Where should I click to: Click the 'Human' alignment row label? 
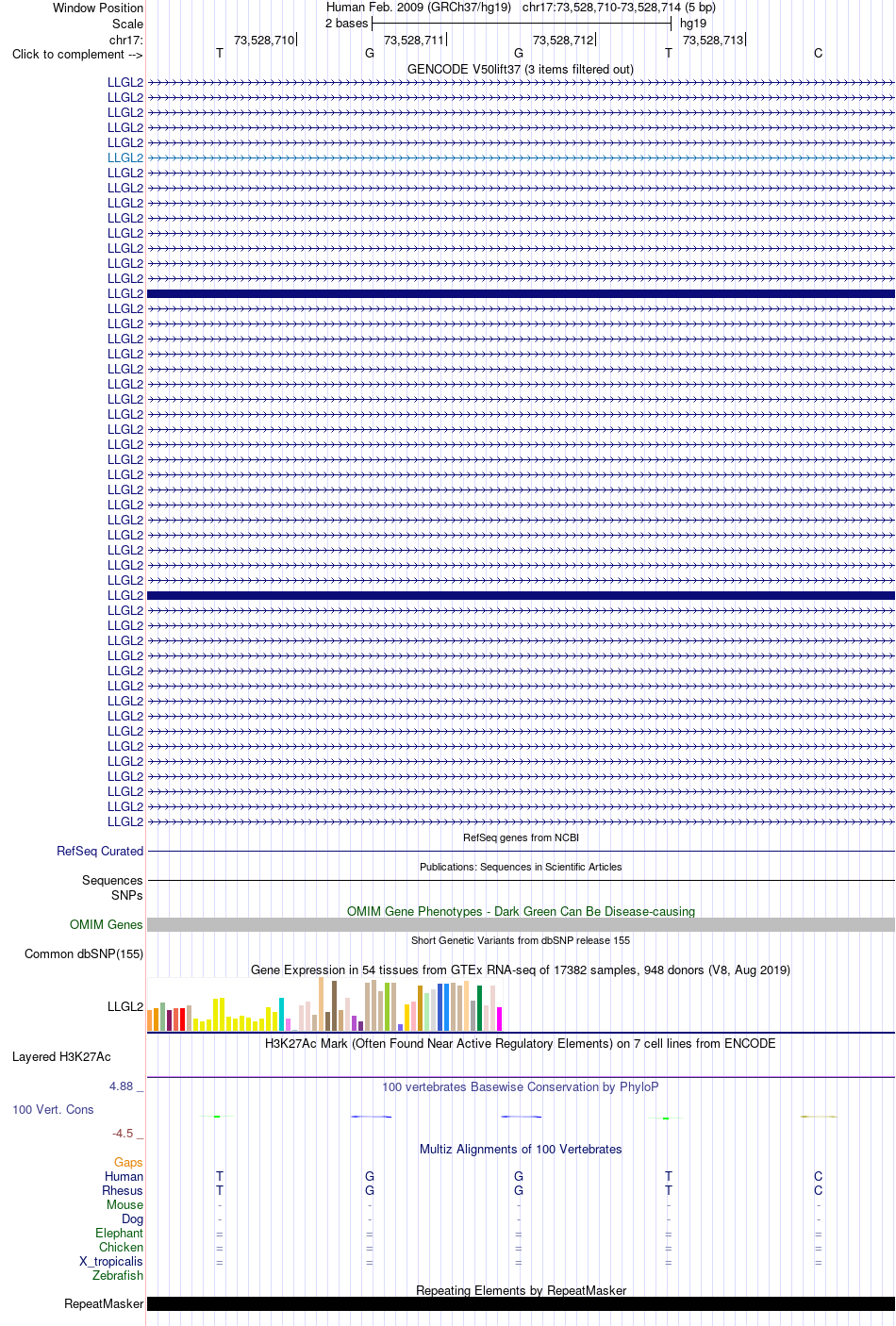tap(124, 1176)
